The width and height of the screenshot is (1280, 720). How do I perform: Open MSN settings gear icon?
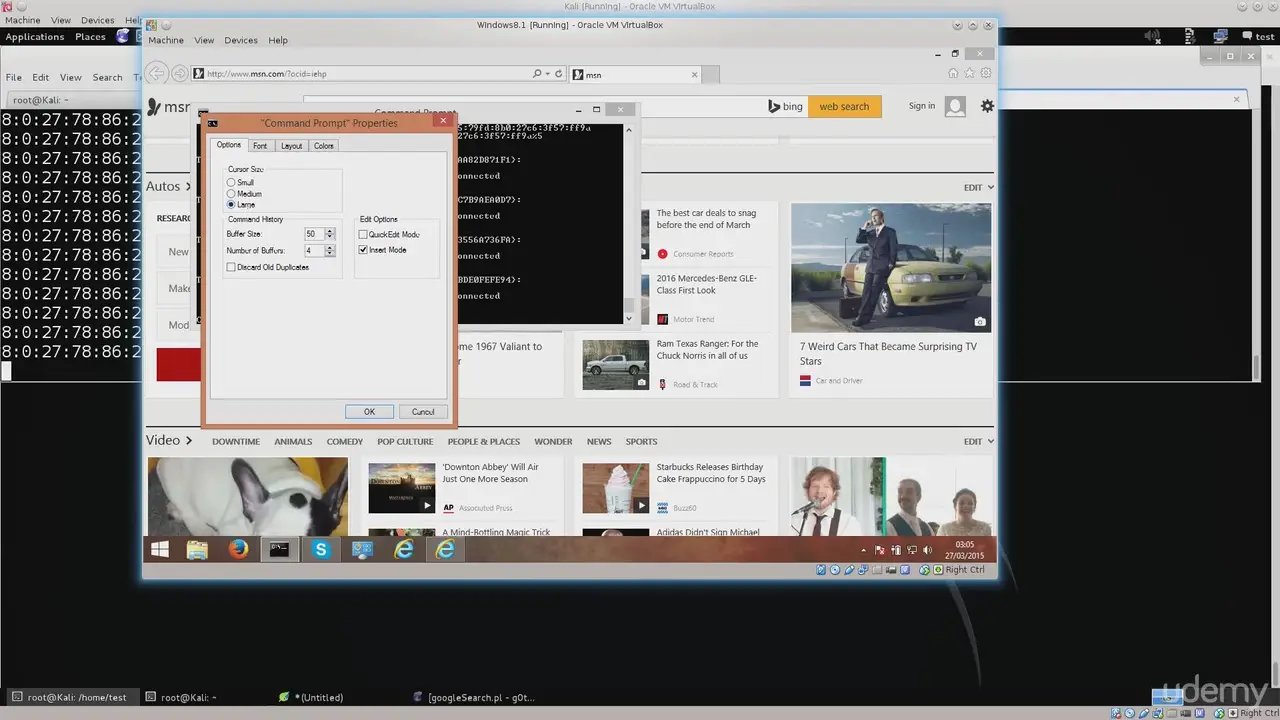(987, 106)
